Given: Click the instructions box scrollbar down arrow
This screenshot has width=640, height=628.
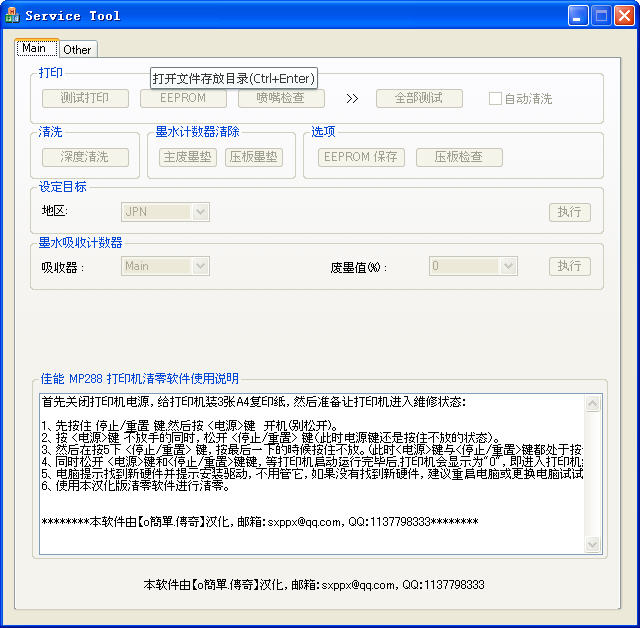Looking at the screenshot, I should (592, 545).
